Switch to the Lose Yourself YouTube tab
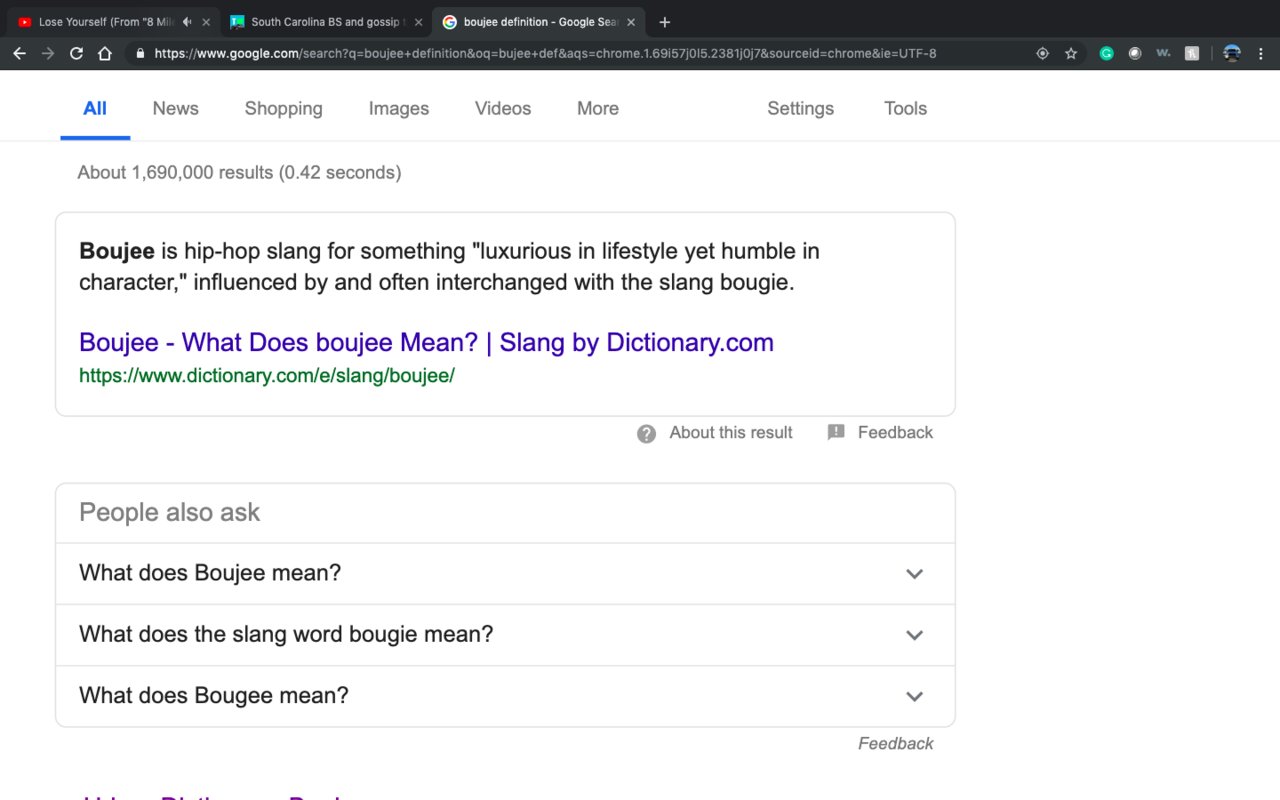Screen dimensions: 1280x800 [x=112, y=22]
